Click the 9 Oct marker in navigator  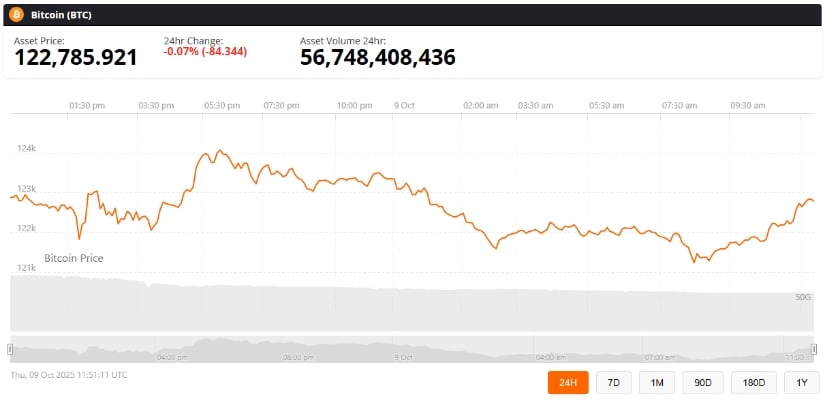(404, 356)
